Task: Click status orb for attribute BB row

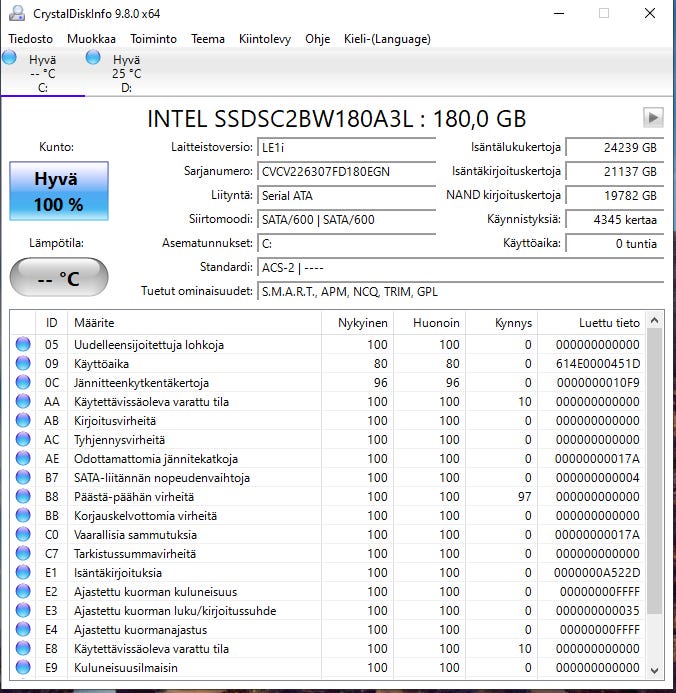Action: [23, 515]
